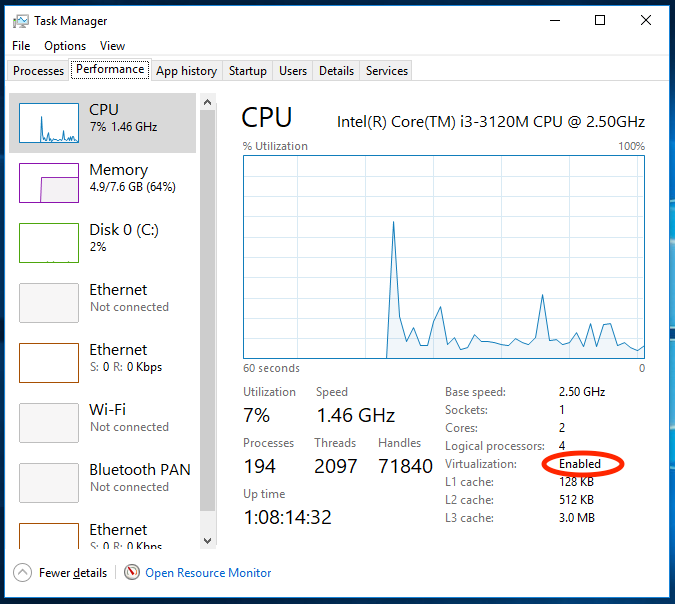Click the Intel Core i3-3120M processor name
Screen dimensions: 675x604
pyautogui.click(x=491, y=122)
